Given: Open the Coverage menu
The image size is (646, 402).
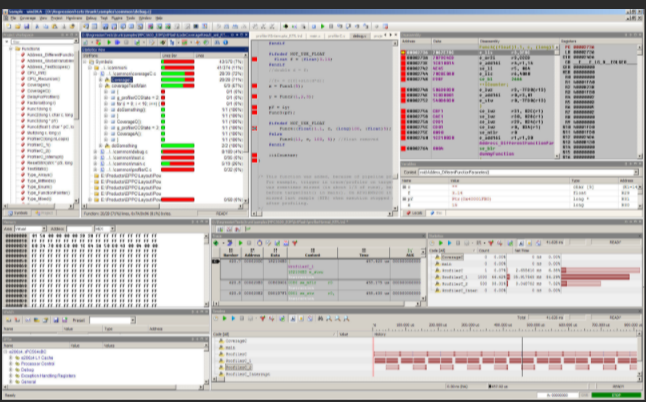Looking at the screenshot, I should pyautogui.click(x=28, y=18).
